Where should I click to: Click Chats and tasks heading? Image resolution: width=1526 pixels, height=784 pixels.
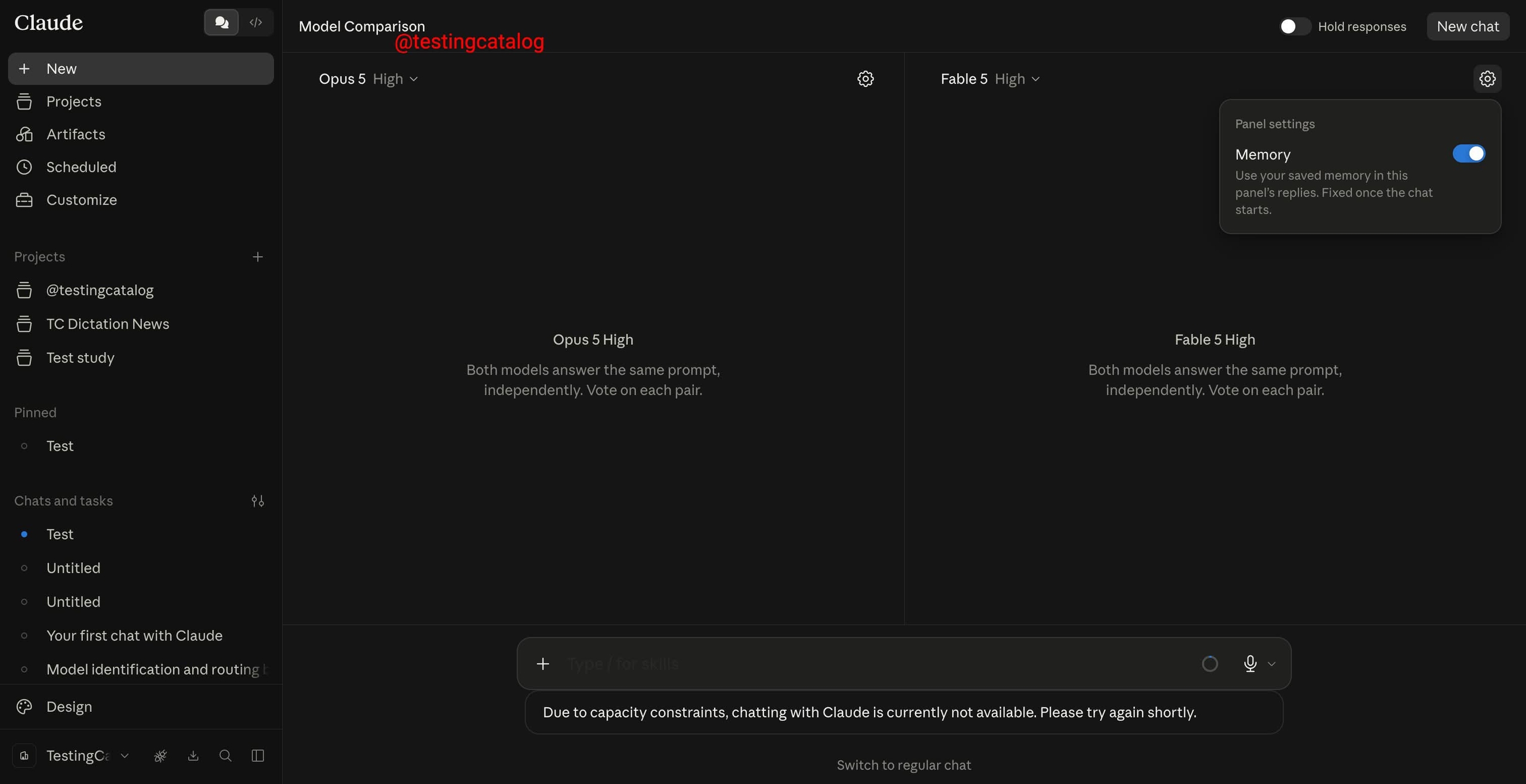(x=63, y=501)
